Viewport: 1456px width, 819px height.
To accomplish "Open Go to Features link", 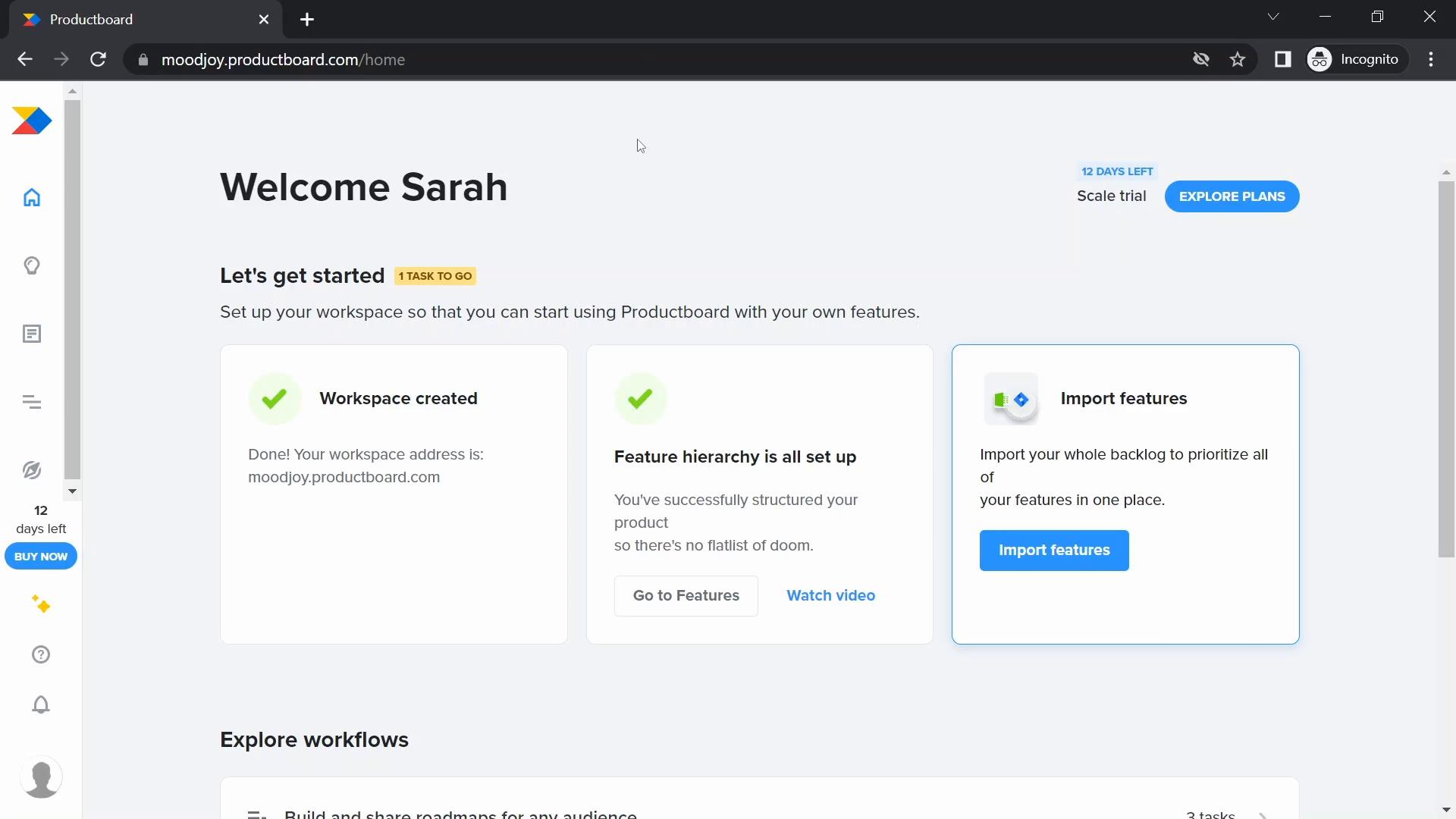I will click(x=688, y=597).
